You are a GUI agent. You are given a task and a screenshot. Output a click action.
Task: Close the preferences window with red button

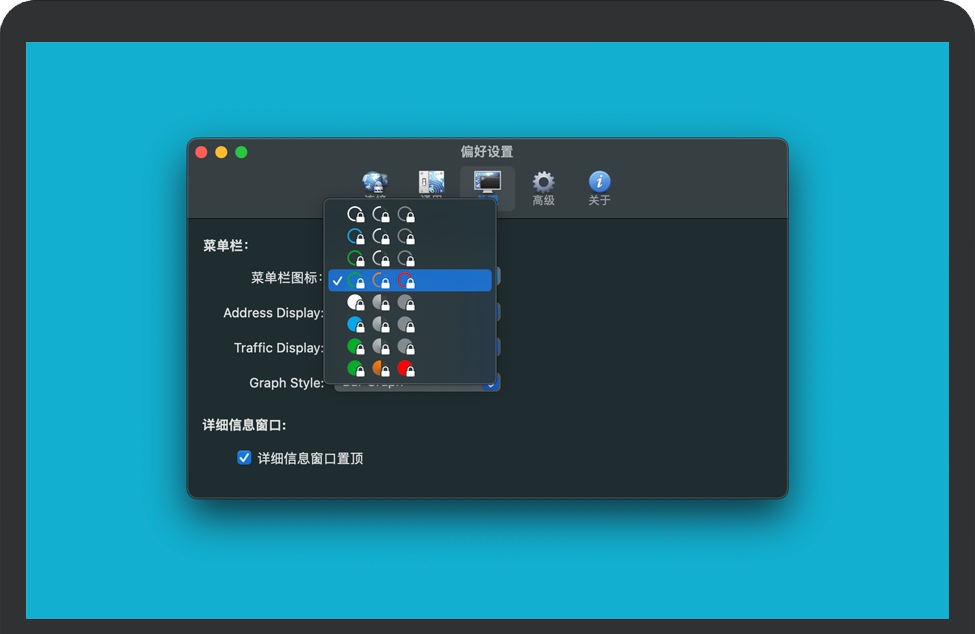(x=201, y=152)
